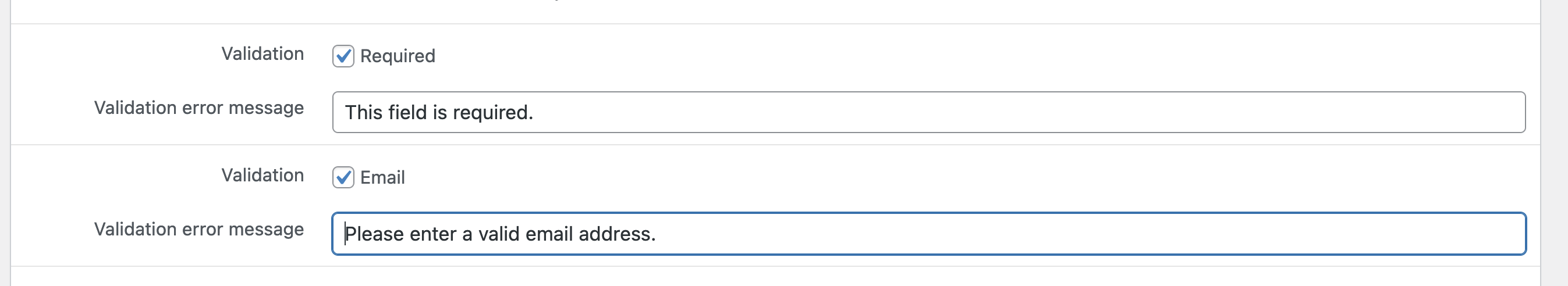The width and height of the screenshot is (1568, 286).
Task: Focus the 'This field is required.' input
Action: (x=928, y=112)
